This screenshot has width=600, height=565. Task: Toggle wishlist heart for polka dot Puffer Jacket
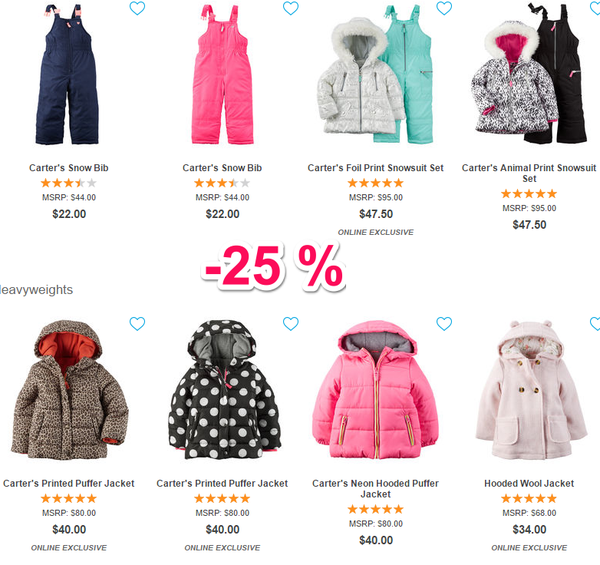point(290,324)
